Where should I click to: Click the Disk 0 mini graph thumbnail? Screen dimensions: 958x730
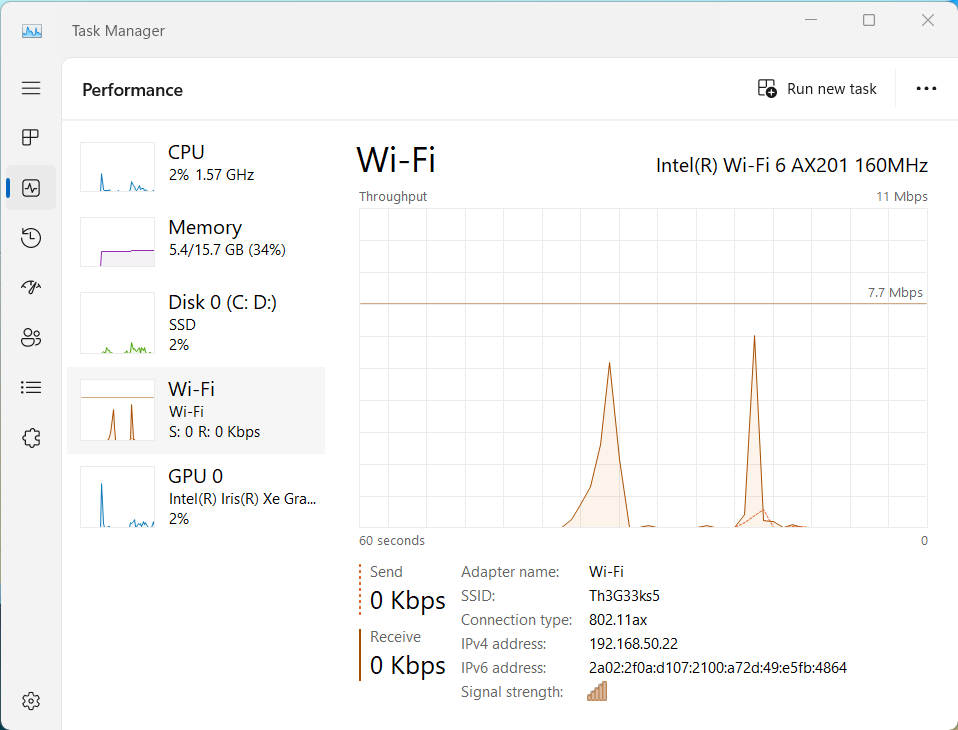pyautogui.click(x=117, y=323)
